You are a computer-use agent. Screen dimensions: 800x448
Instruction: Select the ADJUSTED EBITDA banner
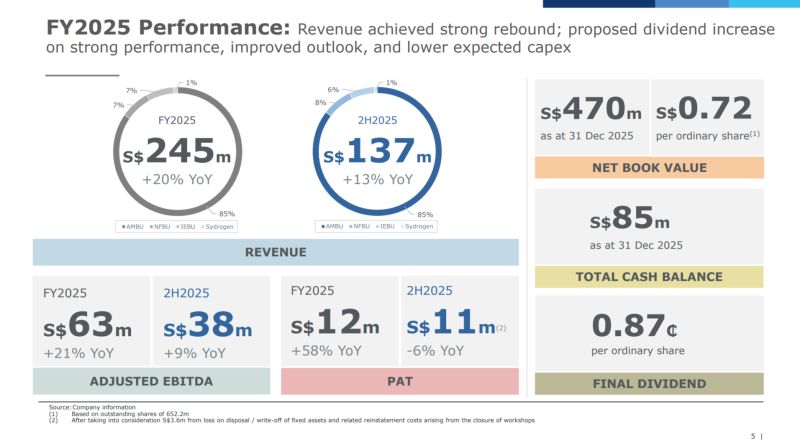(x=151, y=381)
